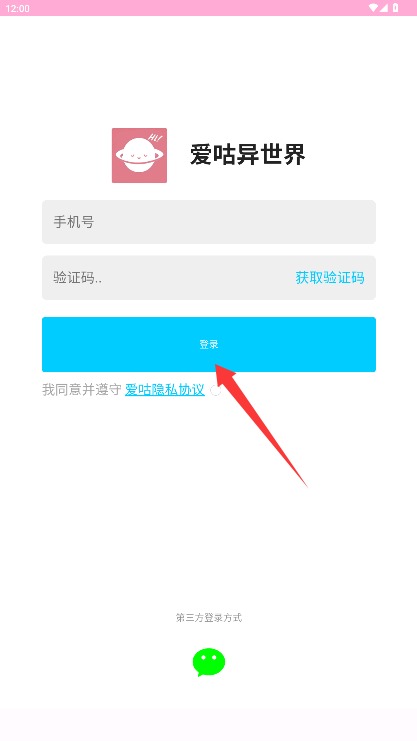Tap the 爱咕异世界 app title
Viewport: 417px width, 741px height.
click(x=248, y=155)
